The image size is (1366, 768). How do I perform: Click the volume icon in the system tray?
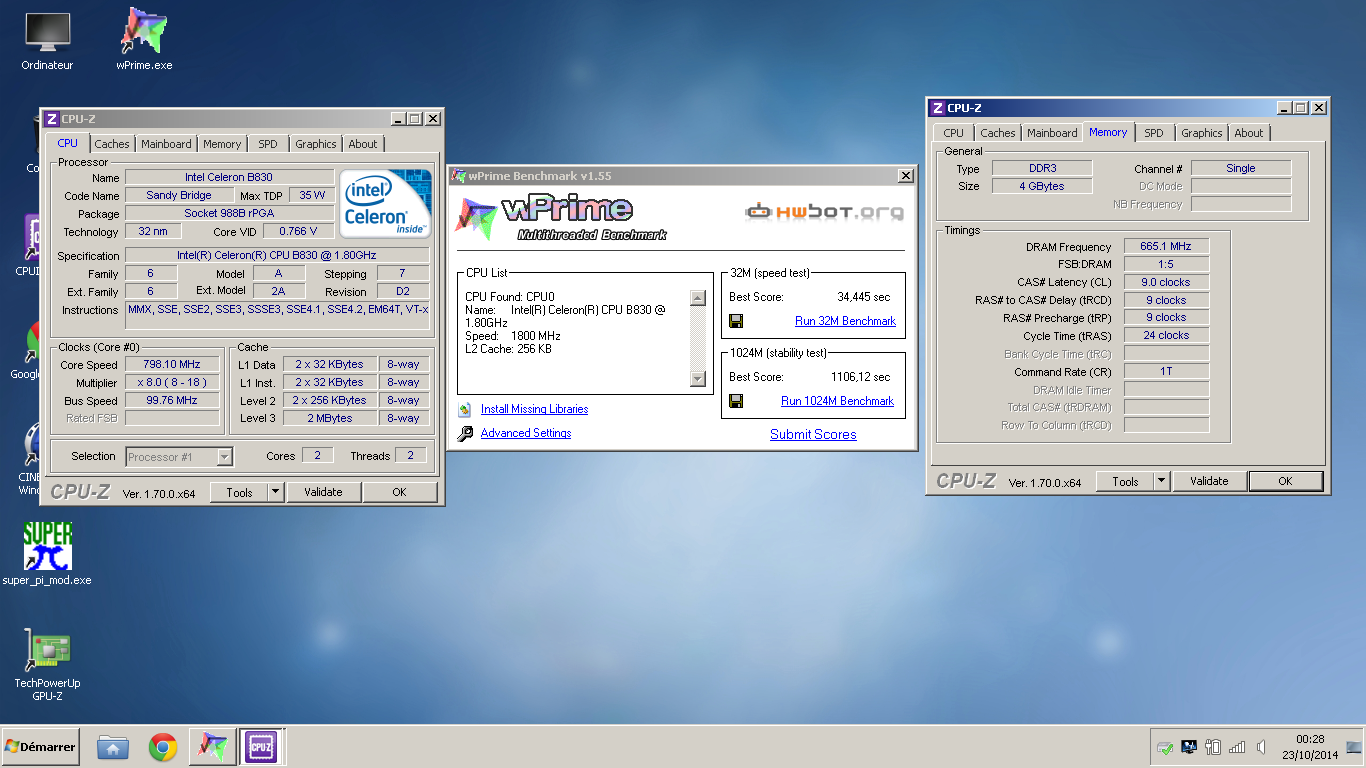(x=1262, y=747)
